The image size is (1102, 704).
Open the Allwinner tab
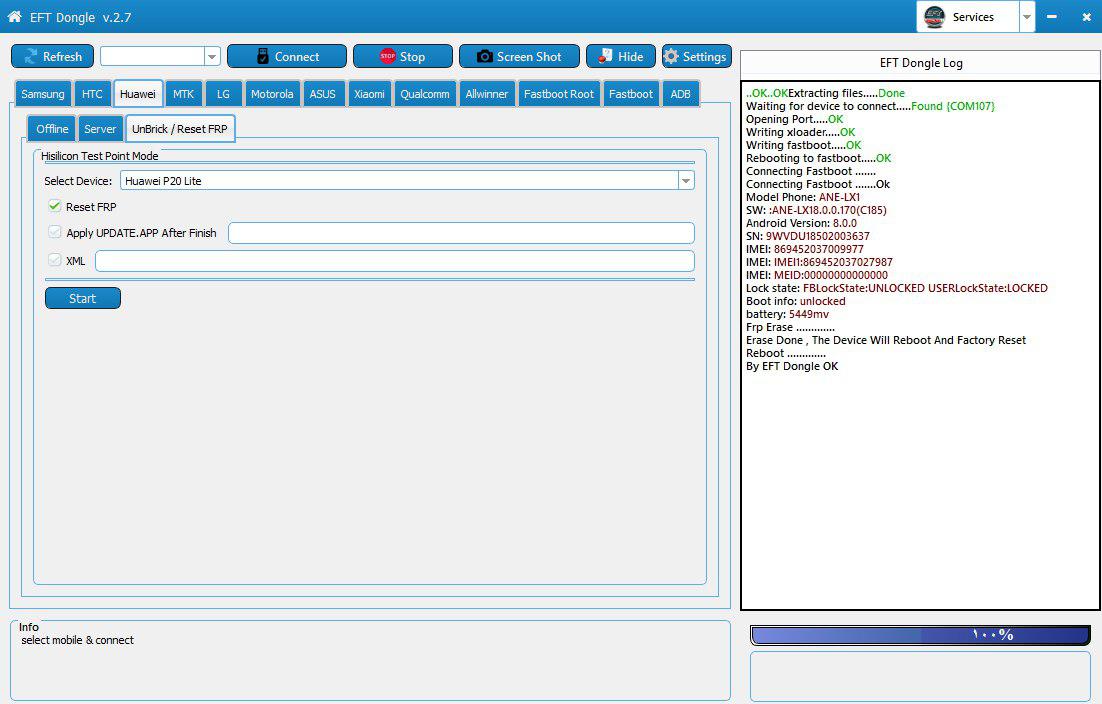486,93
